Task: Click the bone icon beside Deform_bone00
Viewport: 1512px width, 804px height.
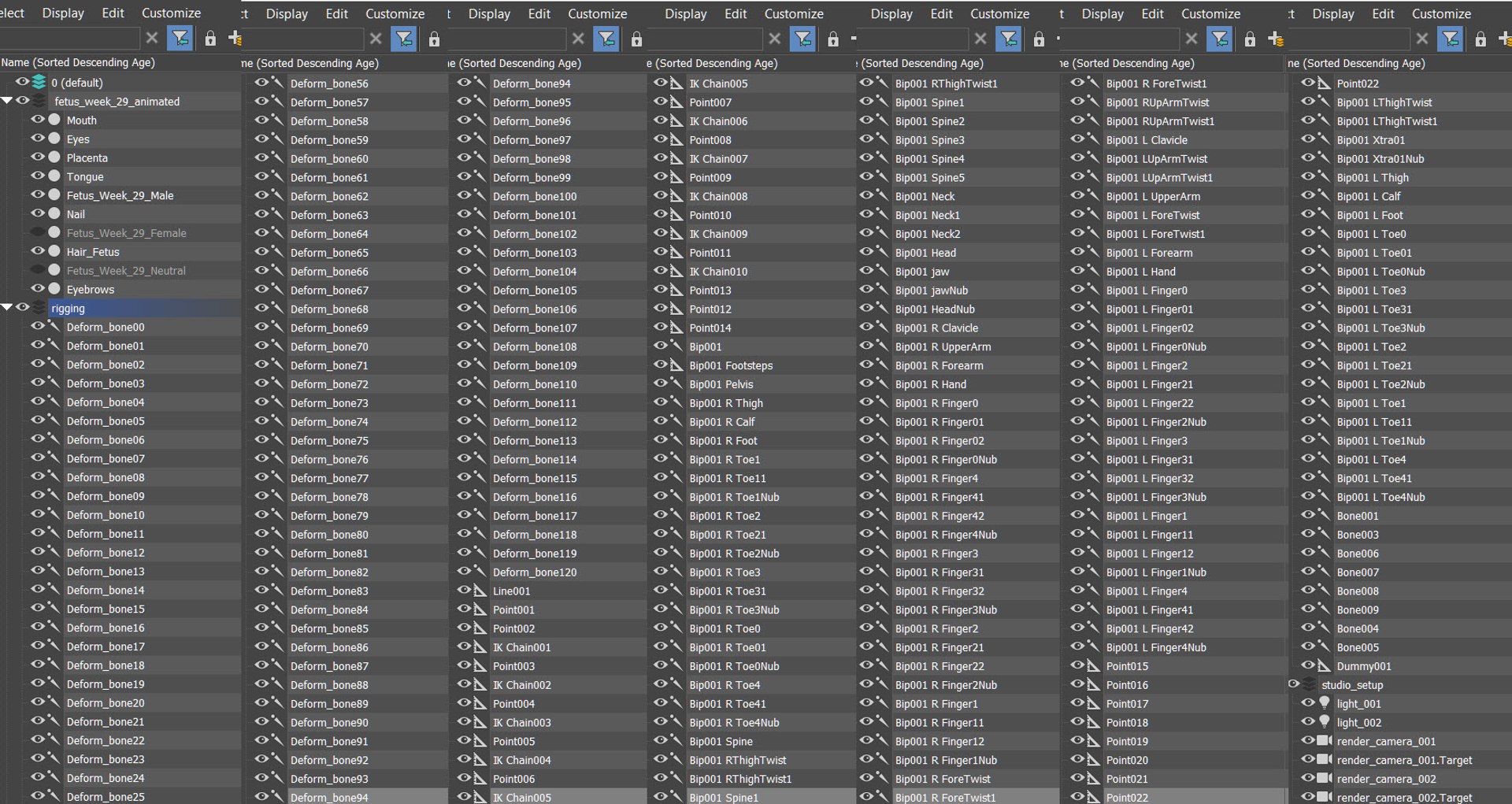Action: click(54, 326)
